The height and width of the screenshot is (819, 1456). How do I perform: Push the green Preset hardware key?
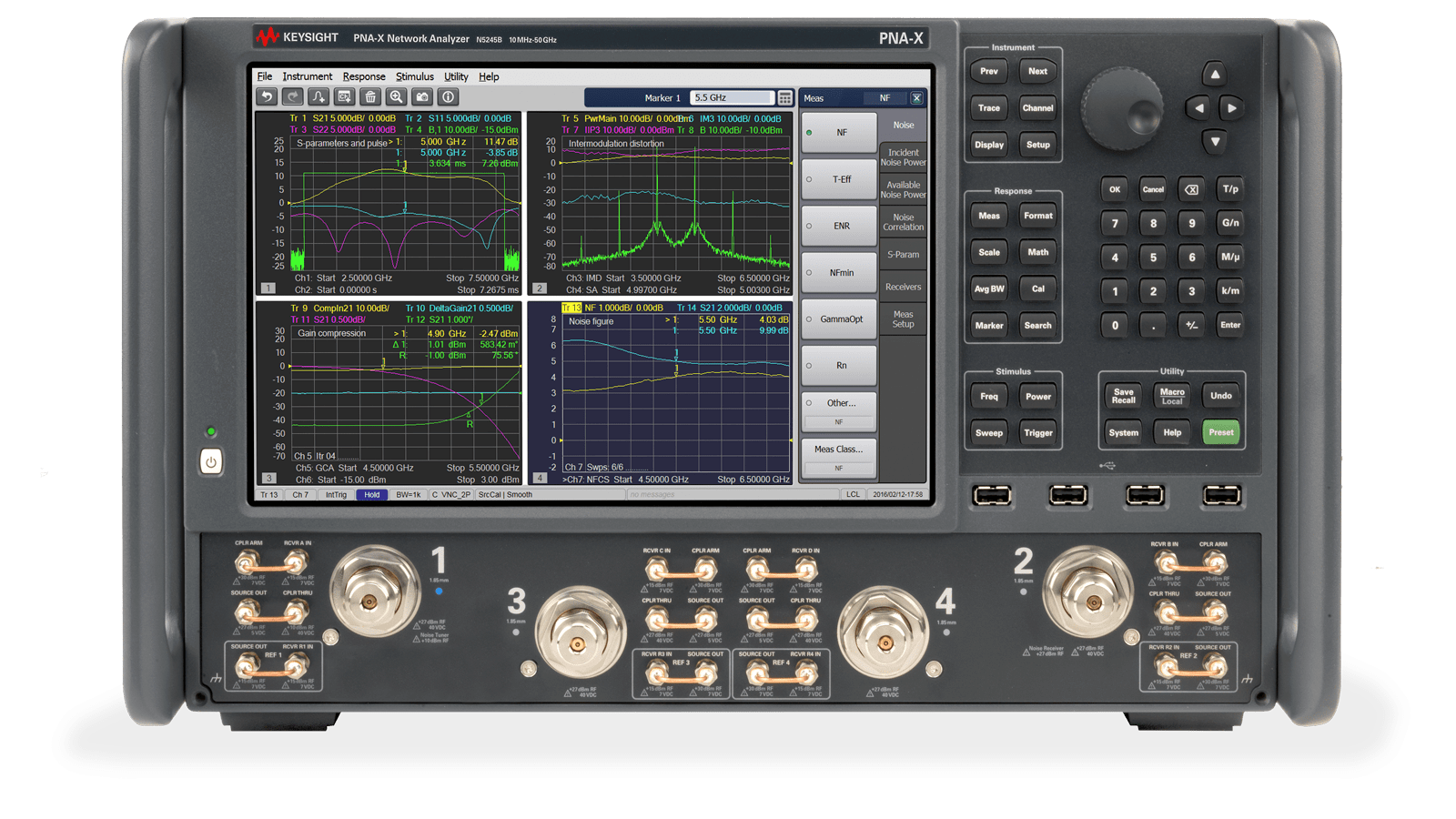(1221, 432)
